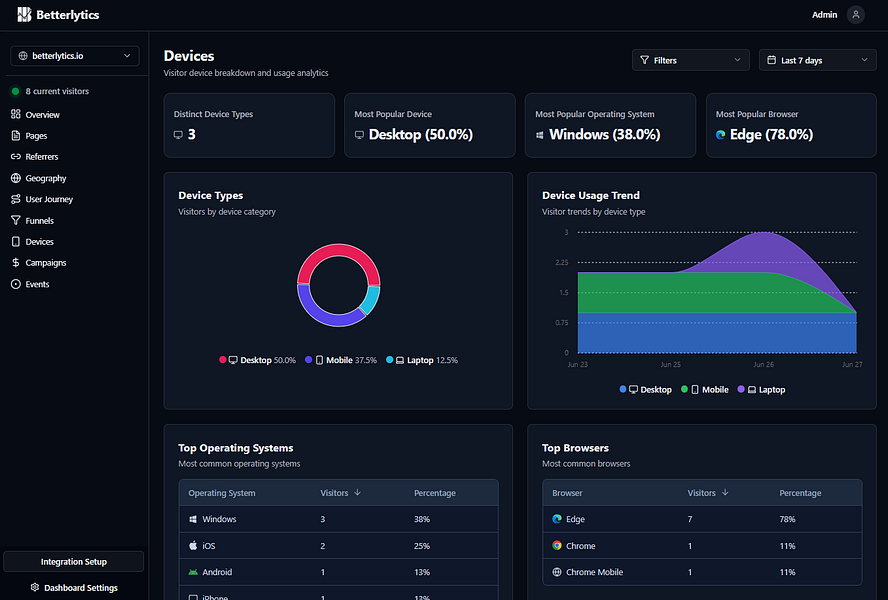Open the Filters dropdown
The image size is (888, 600).
pos(690,60)
